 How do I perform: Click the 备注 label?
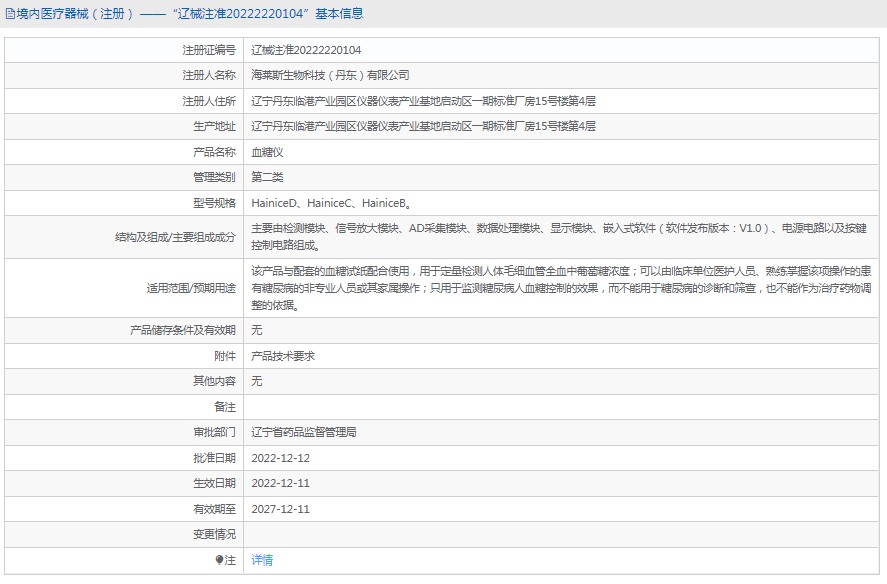225,407
